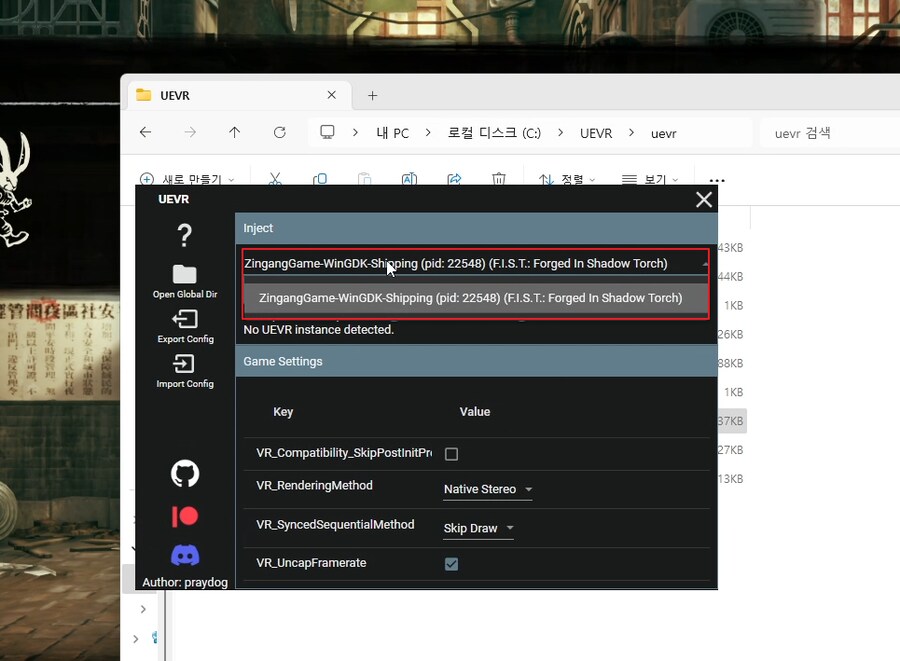Open the VR_SyncedSequentialMethod Skip Draw dropdown
Viewport: 900px width, 661px height.
[478, 528]
